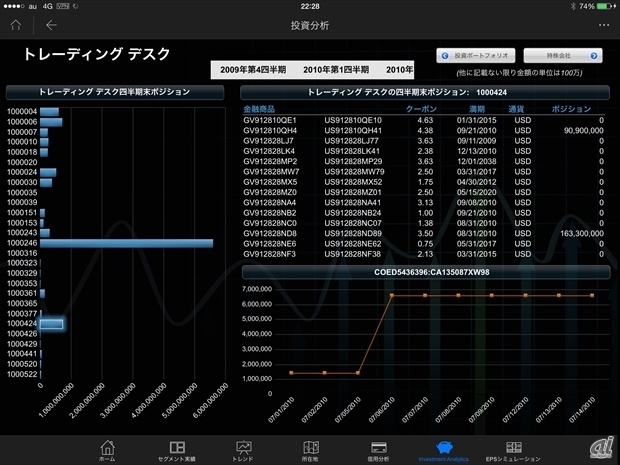Click US912828MW79 identifier in the table
This screenshot has height=465, width=620.
point(354,172)
